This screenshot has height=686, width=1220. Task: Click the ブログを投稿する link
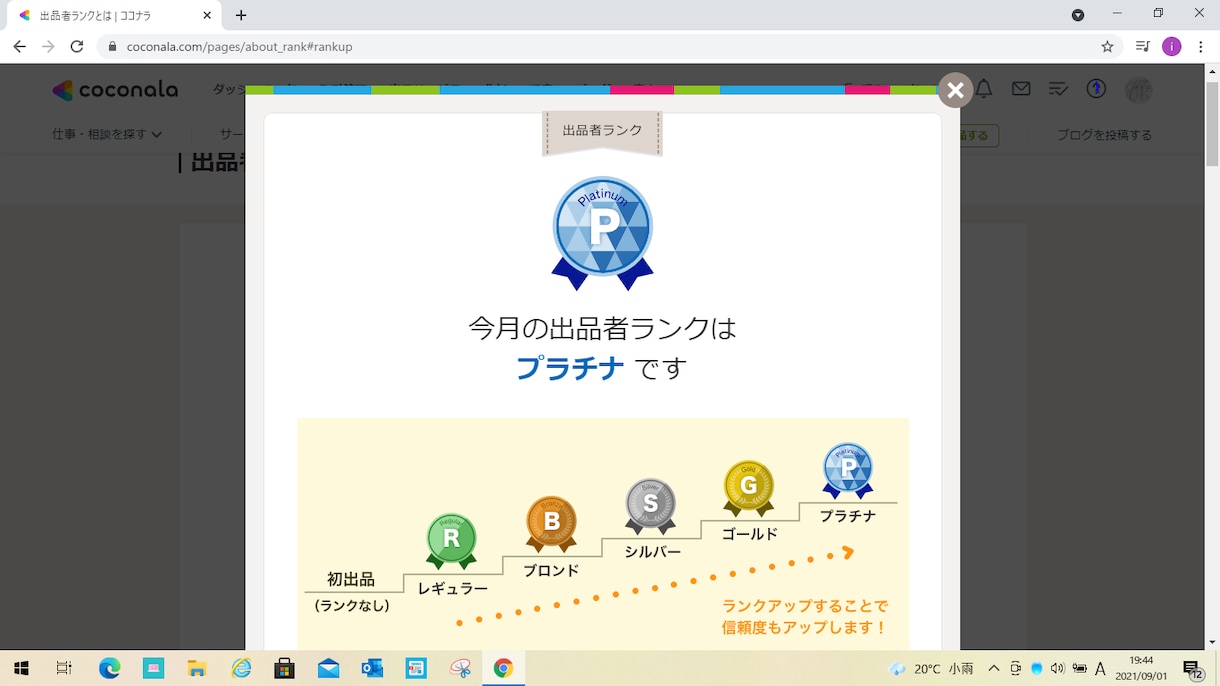pyautogui.click(x=1105, y=135)
